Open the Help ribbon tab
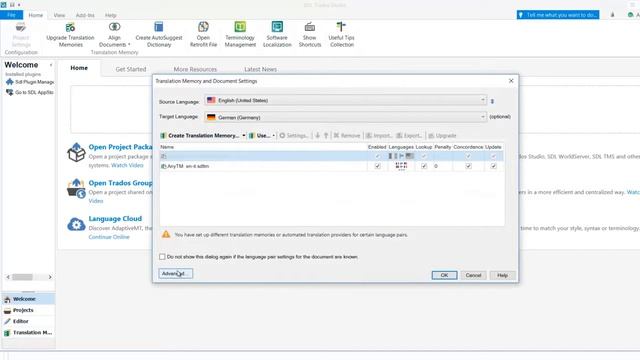This screenshot has width=640, height=360. pos(111,15)
